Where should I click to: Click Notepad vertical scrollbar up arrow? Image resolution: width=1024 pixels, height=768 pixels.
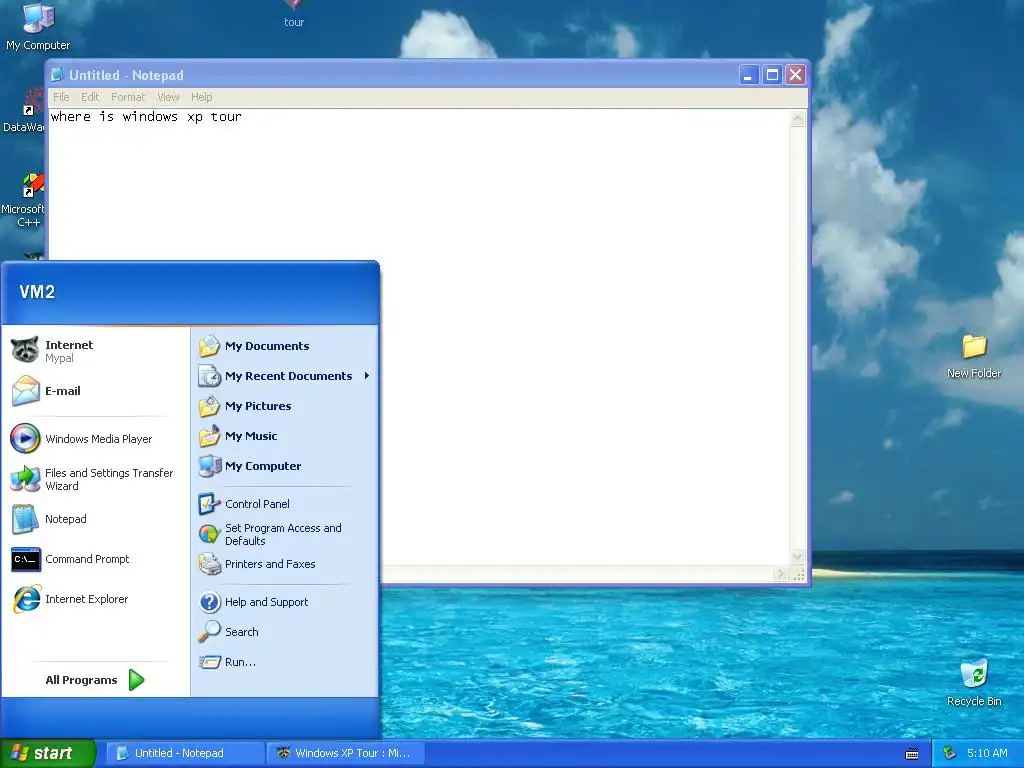797,119
